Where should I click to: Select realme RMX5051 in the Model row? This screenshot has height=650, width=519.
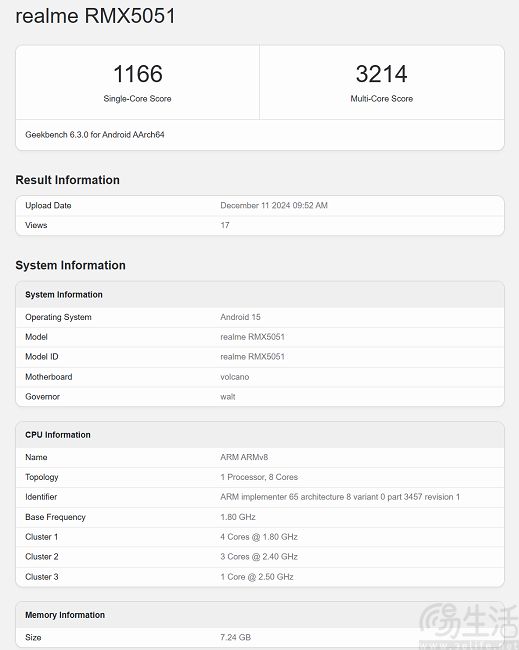(252, 337)
